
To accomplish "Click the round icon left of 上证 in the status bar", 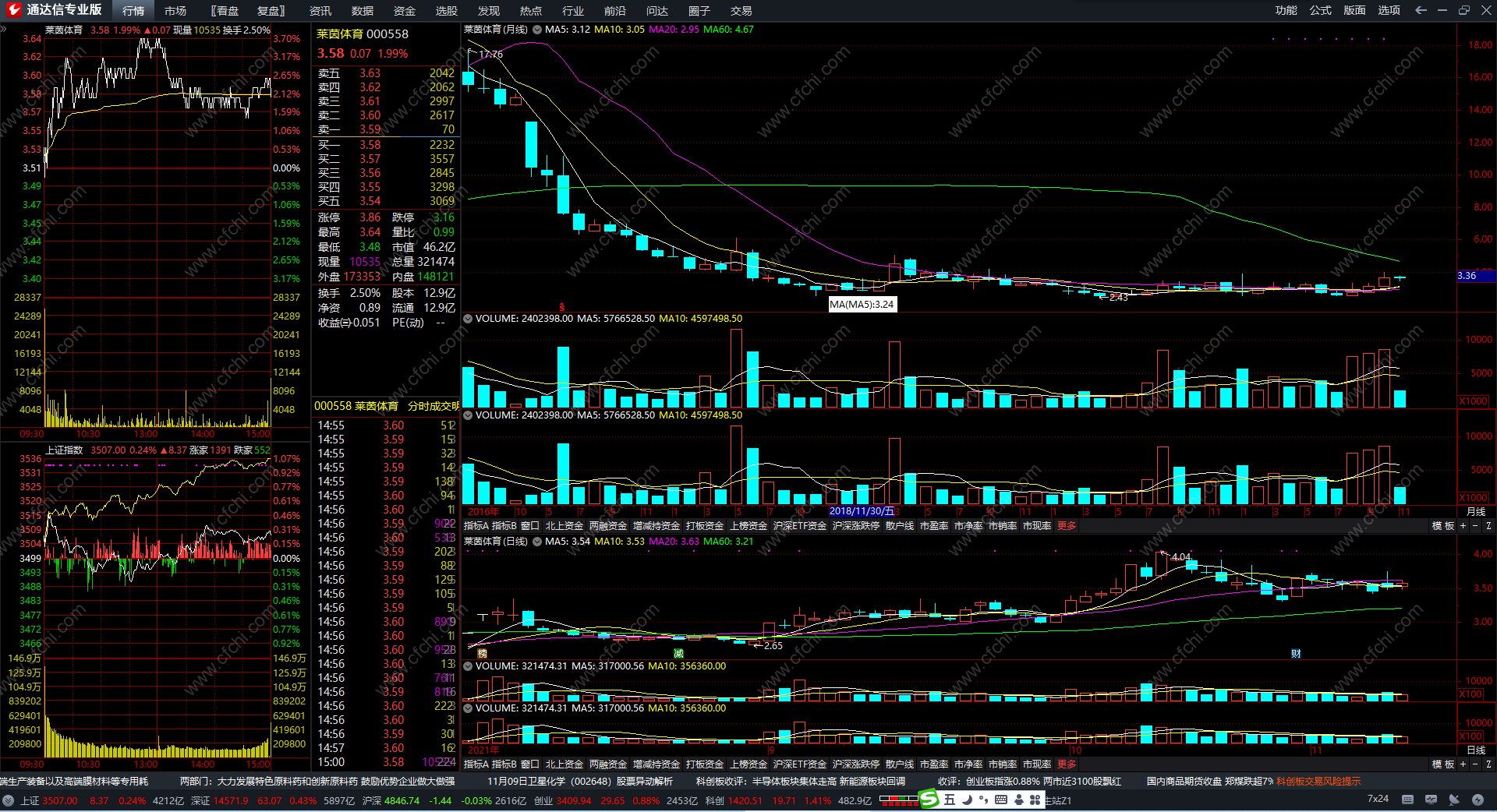I will tap(8, 800).
